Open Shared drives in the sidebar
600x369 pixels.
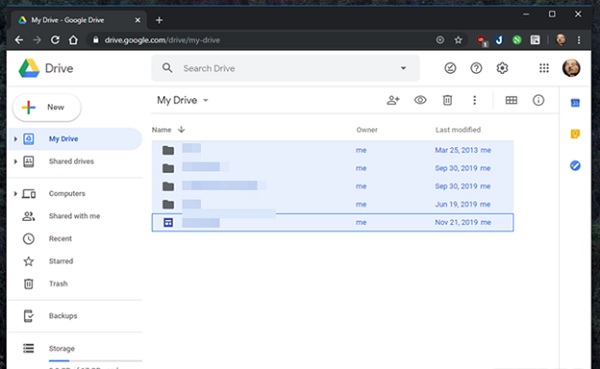coord(71,161)
